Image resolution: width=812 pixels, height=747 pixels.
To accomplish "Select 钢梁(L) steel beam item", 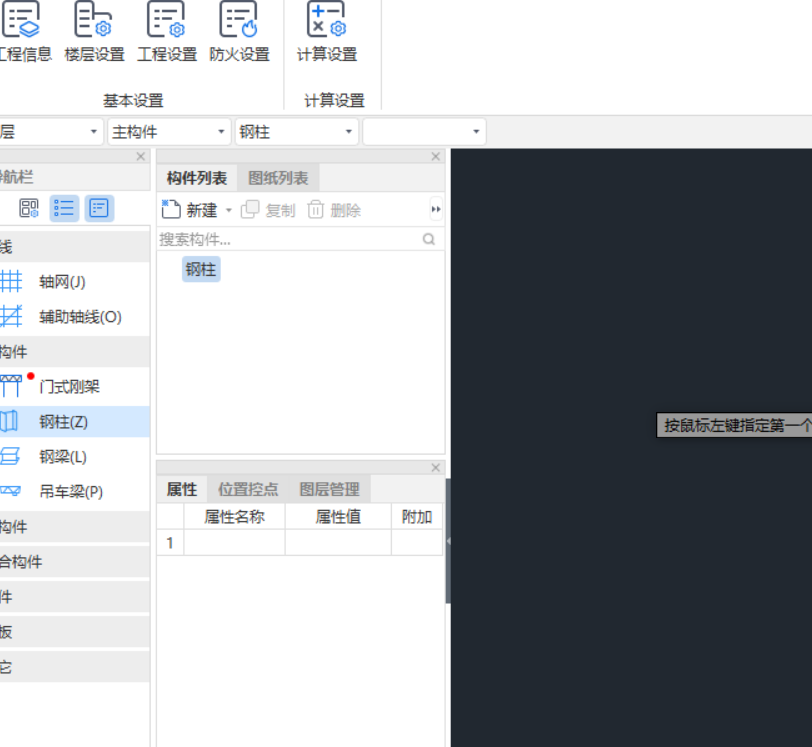I will pos(75,456).
